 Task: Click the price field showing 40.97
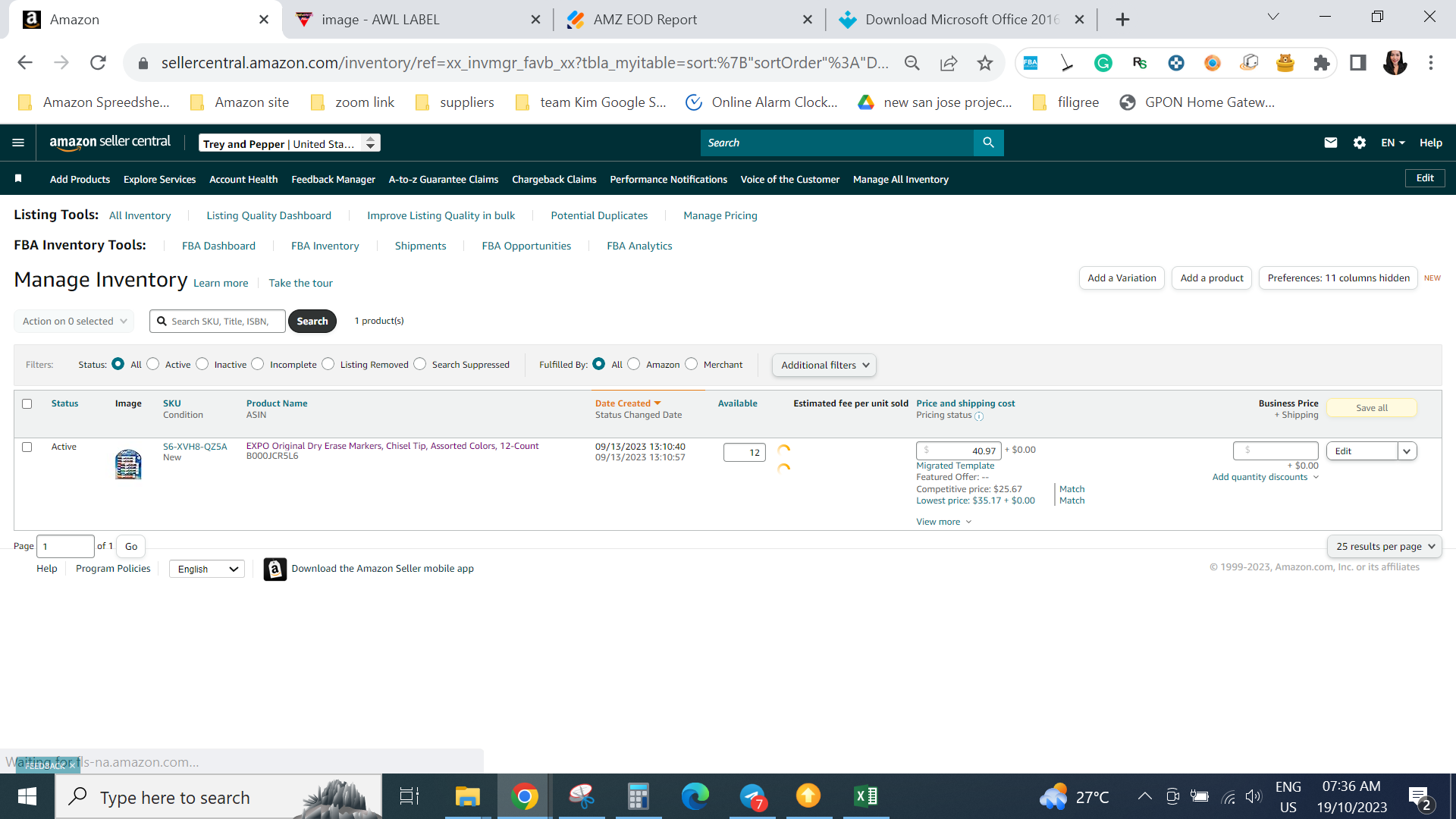tap(959, 450)
